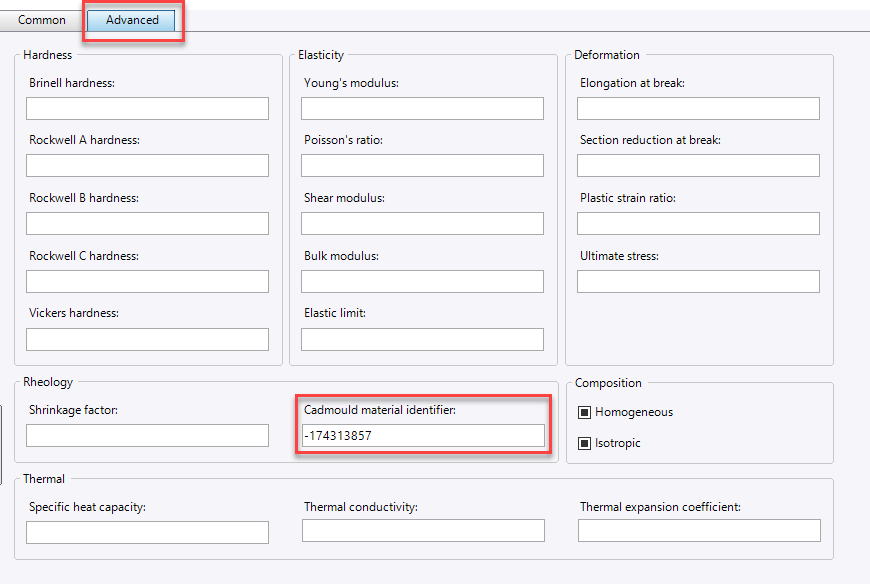Select the Plastic strain ratio field

[698, 224]
